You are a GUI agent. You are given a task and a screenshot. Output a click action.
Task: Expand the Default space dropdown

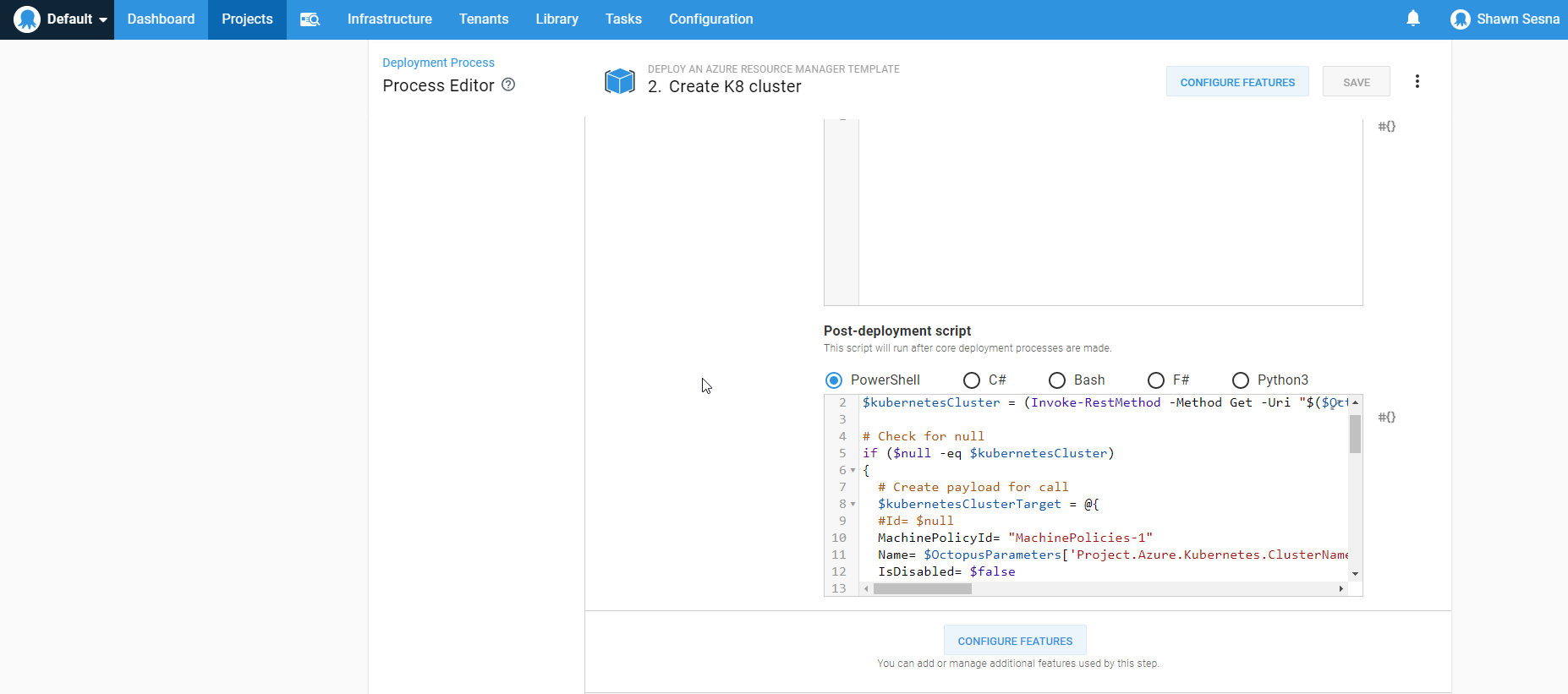click(x=61, y=19)
